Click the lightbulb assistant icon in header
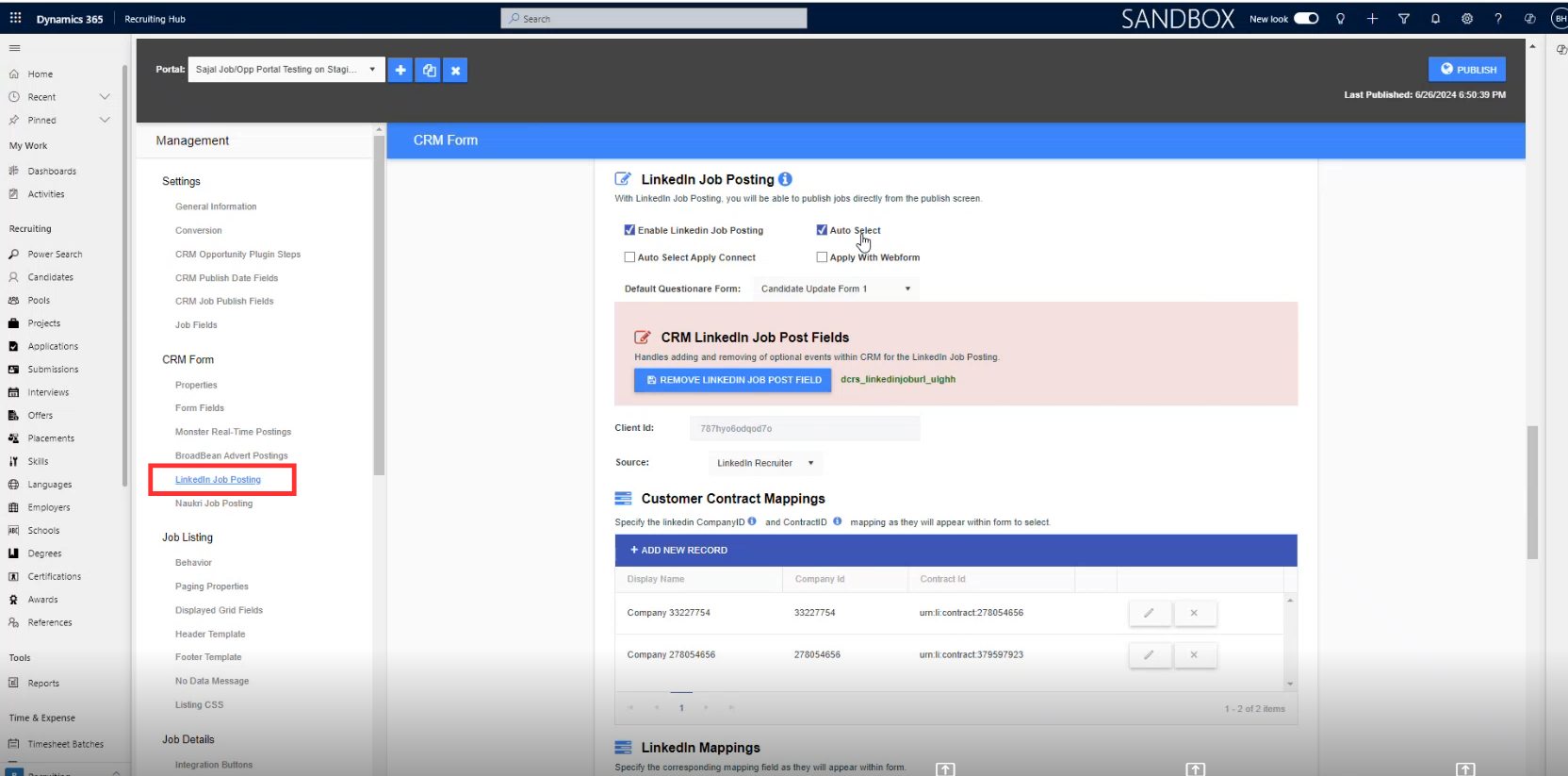The image size is (1568, 776). click(1340, 18)
